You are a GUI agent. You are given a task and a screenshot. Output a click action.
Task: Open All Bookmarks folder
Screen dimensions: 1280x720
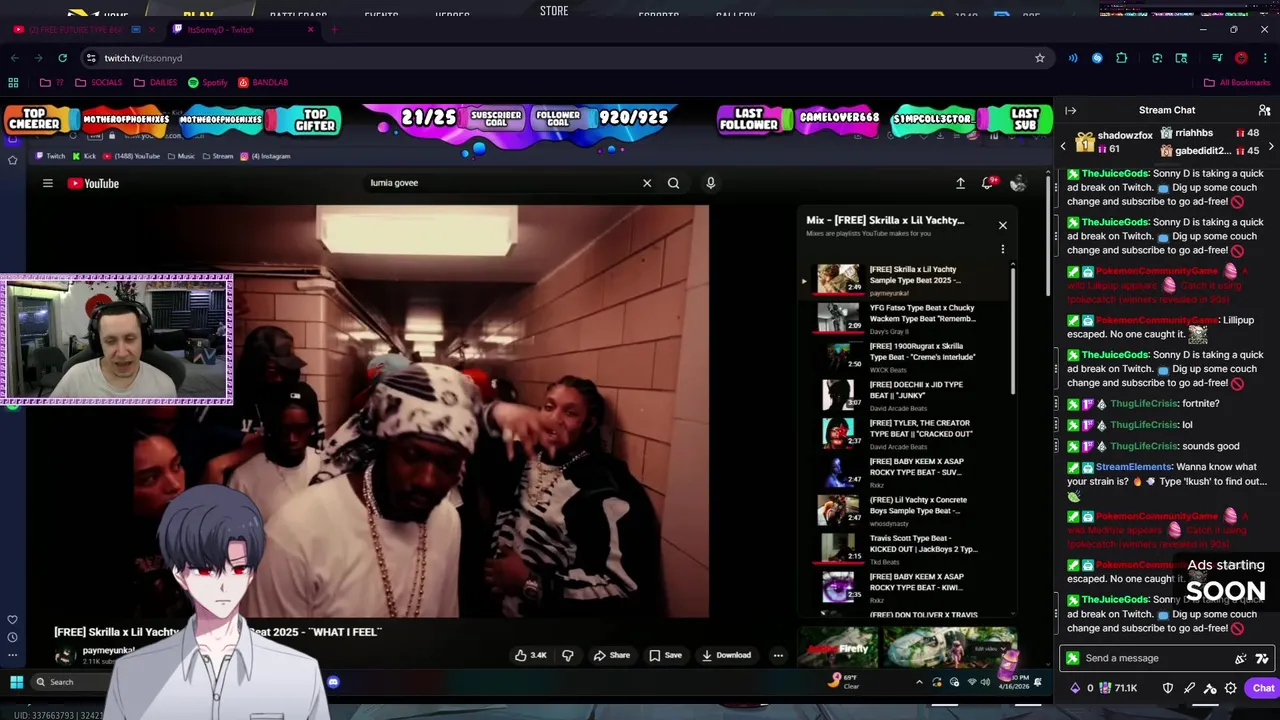1237,83
